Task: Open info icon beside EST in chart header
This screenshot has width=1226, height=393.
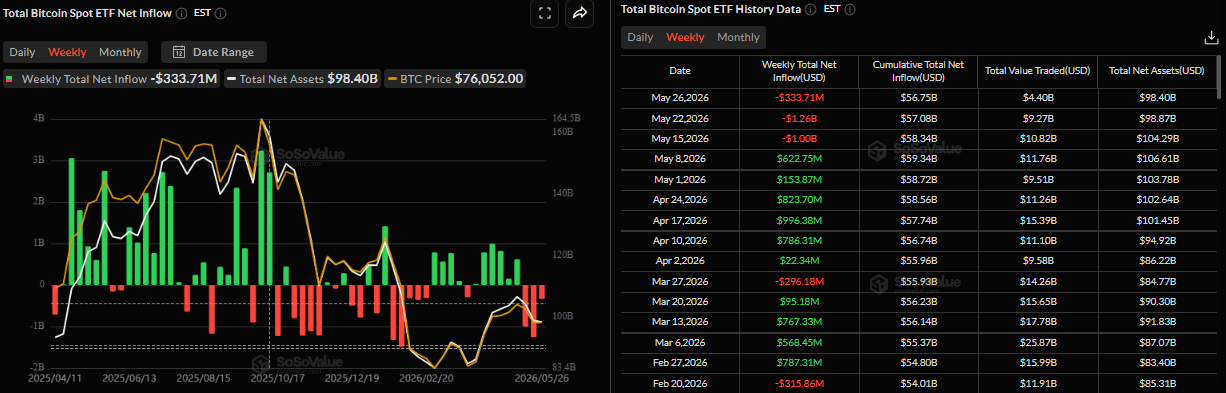Action: (220, 14)
